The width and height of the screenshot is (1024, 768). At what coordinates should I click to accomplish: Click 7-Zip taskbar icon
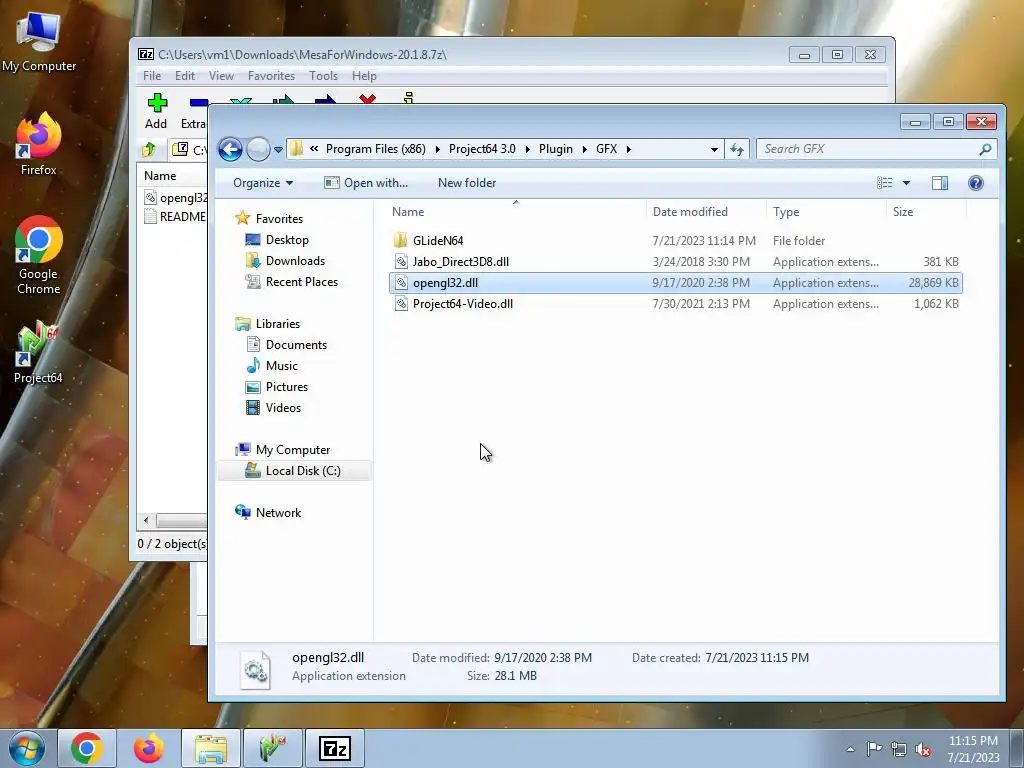pos(335,748)
